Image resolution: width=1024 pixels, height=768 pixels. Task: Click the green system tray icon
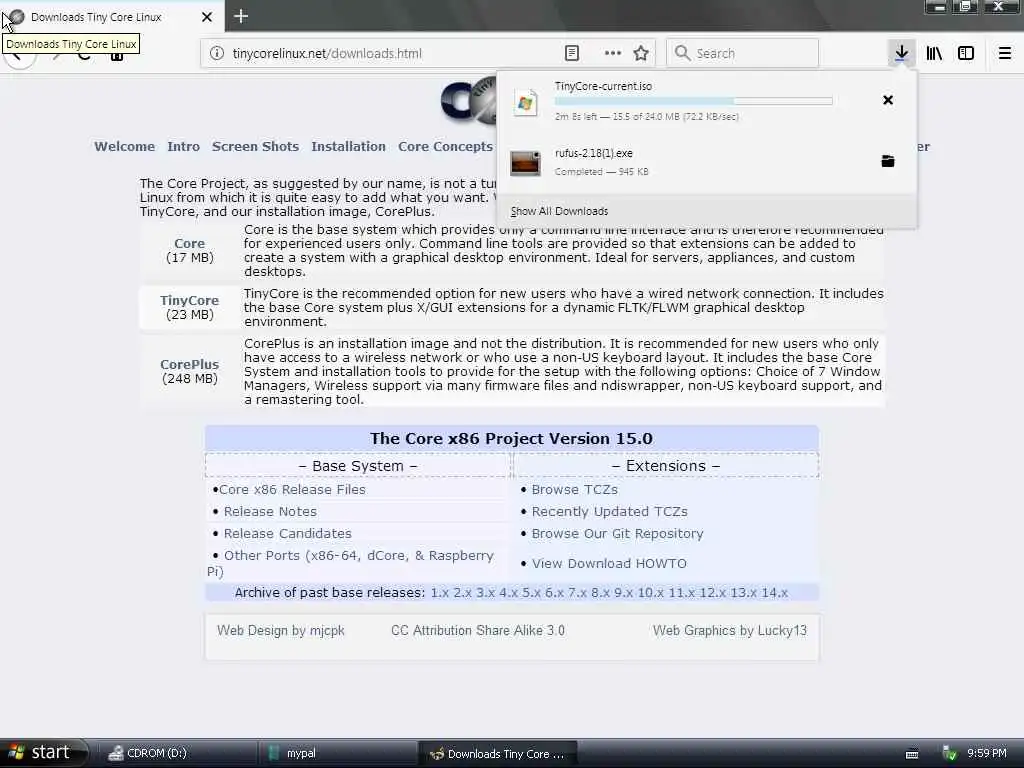950,753
